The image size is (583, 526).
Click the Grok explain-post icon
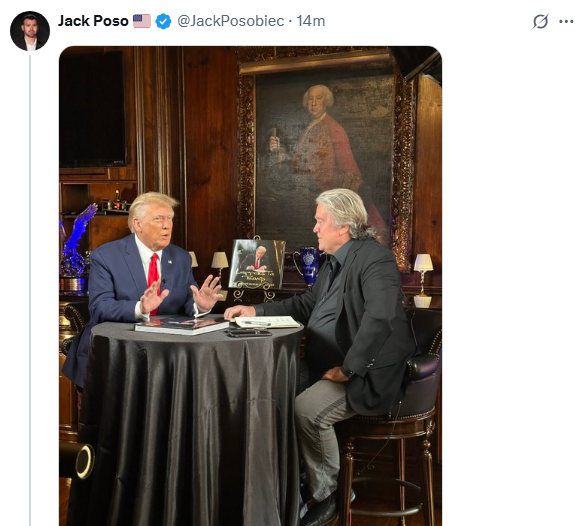[x=540, y=21]
